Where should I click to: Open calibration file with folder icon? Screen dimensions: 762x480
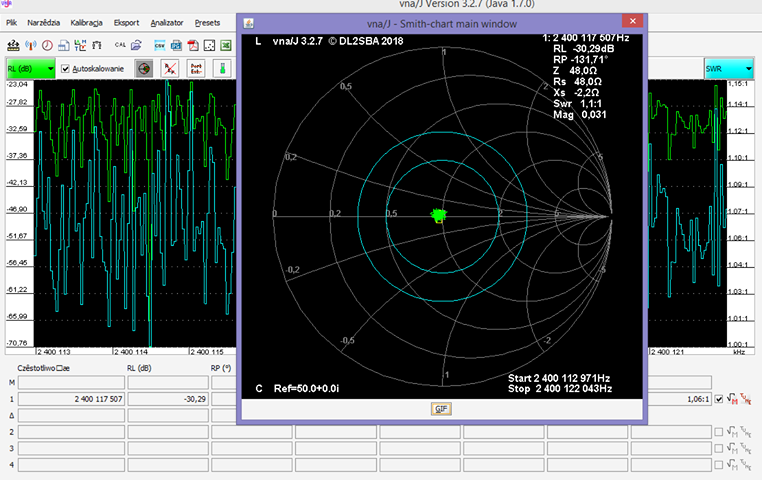pos(136,46)
